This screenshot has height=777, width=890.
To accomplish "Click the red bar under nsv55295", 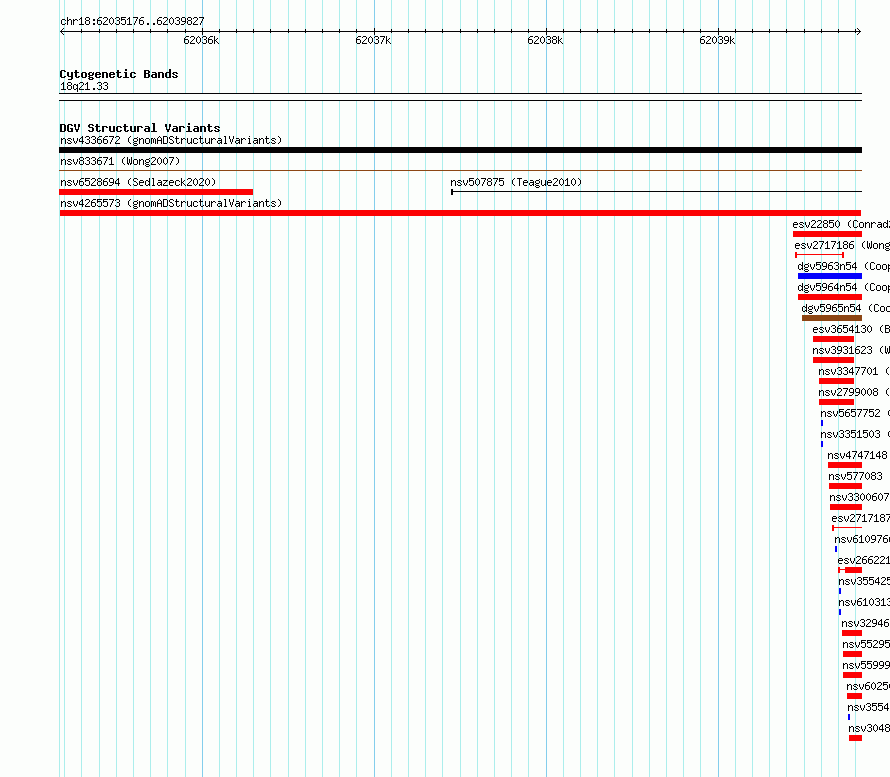I will [x=852, y=654].
